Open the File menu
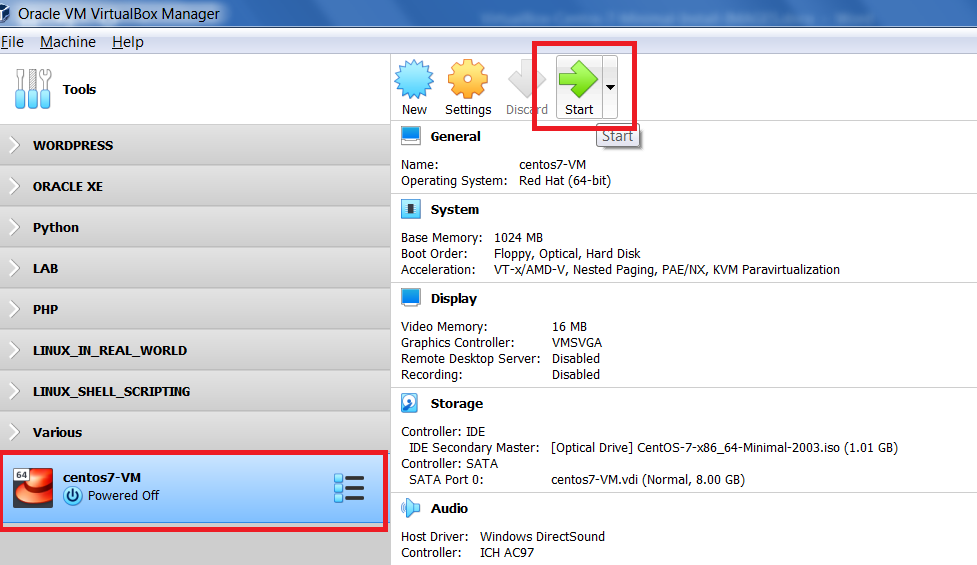The image size is (977, 565). tap(12, 42)
